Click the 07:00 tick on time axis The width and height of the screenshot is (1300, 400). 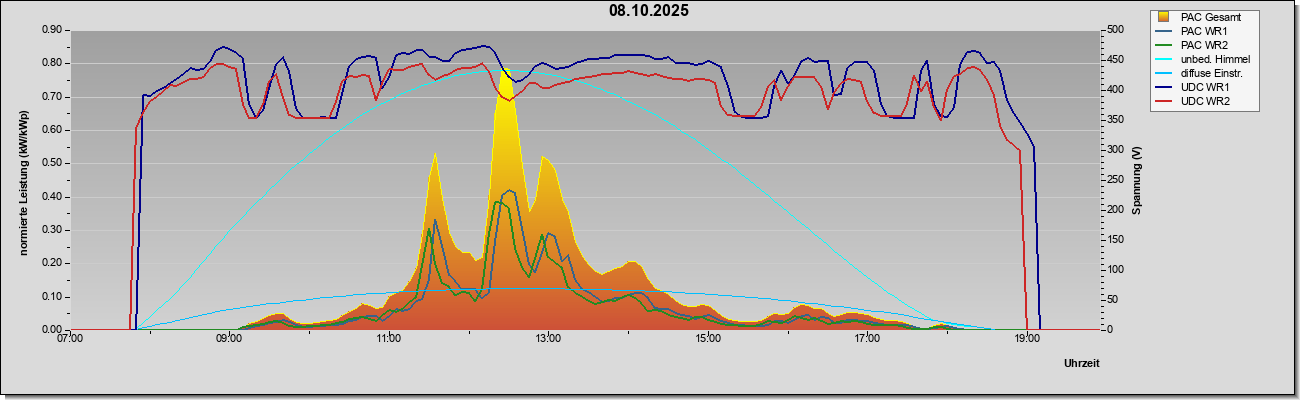pos(70,340)
